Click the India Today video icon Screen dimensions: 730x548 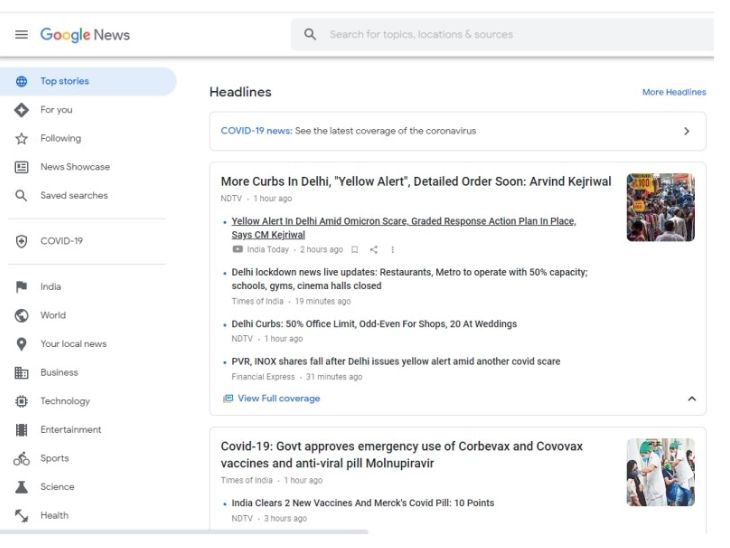[237, 249]
